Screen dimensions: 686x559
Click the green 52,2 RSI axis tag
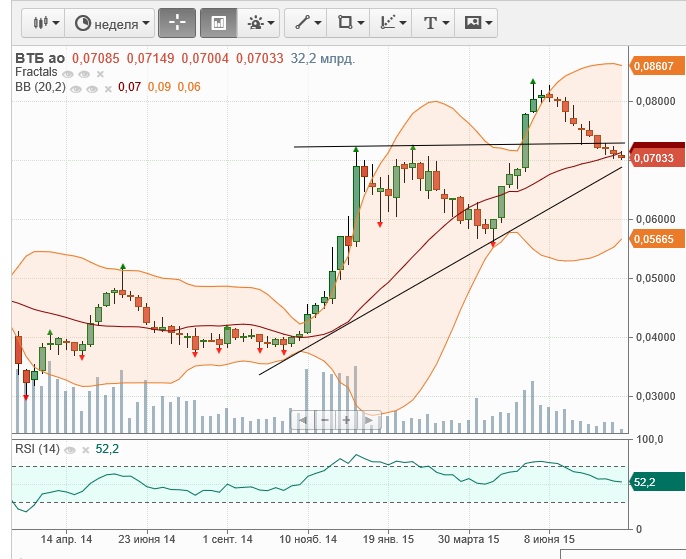657,482
